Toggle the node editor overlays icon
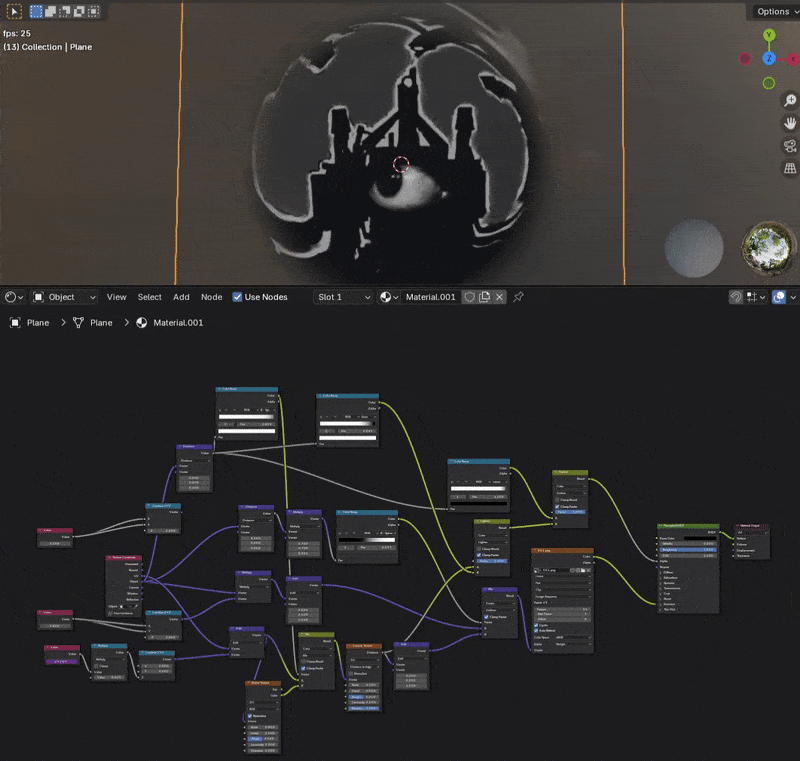The width and height of the screenshot is (800, 761). 779,297
